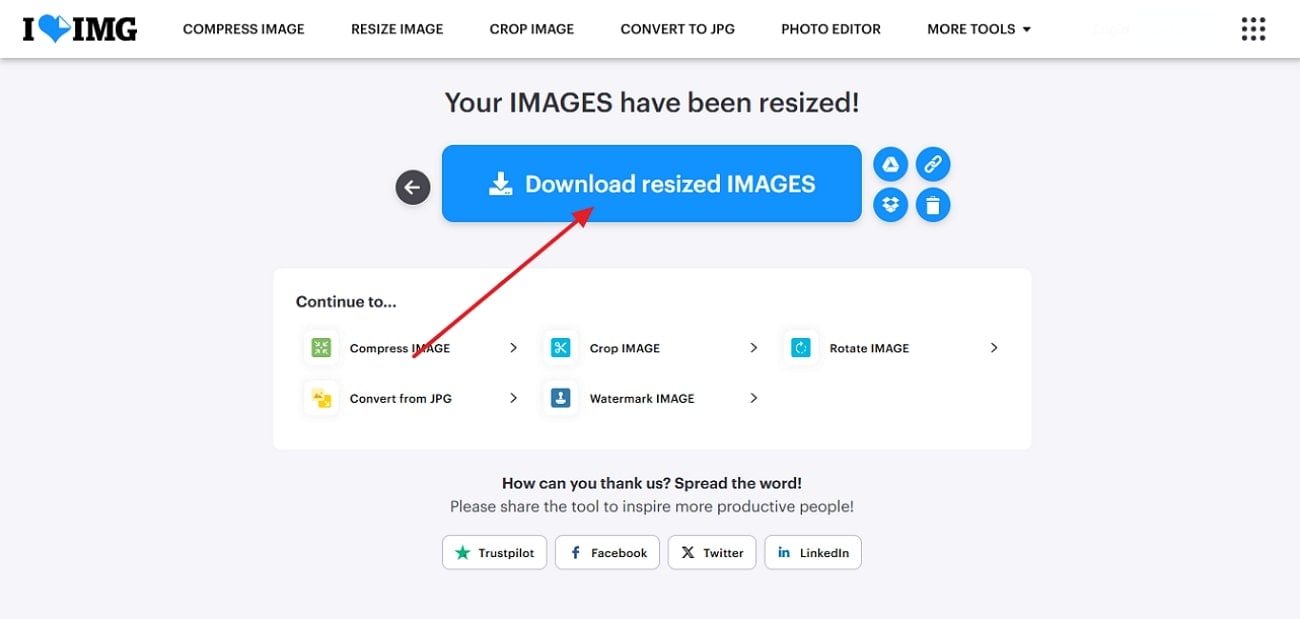
Task: Copy the share download link icon
Action: coord(933,164)
